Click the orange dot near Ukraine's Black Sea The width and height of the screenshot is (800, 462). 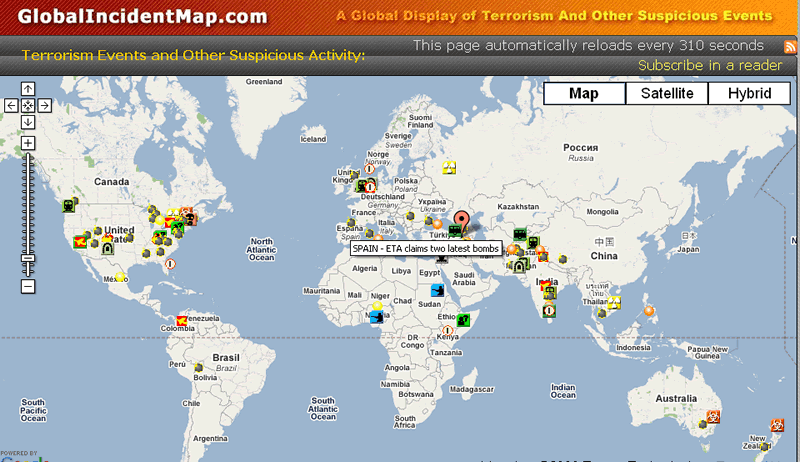coord(437,223)
